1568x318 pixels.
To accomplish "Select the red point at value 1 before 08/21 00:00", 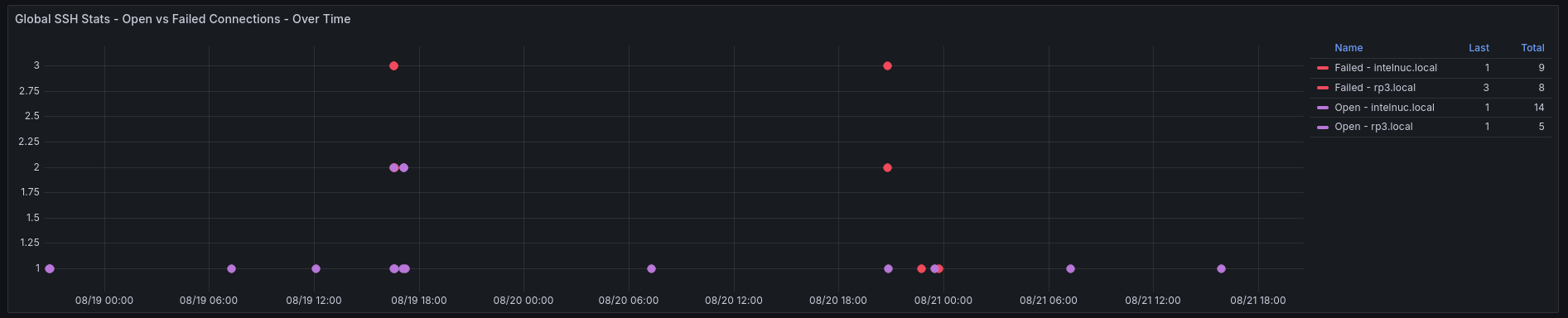I will [921, 268].
